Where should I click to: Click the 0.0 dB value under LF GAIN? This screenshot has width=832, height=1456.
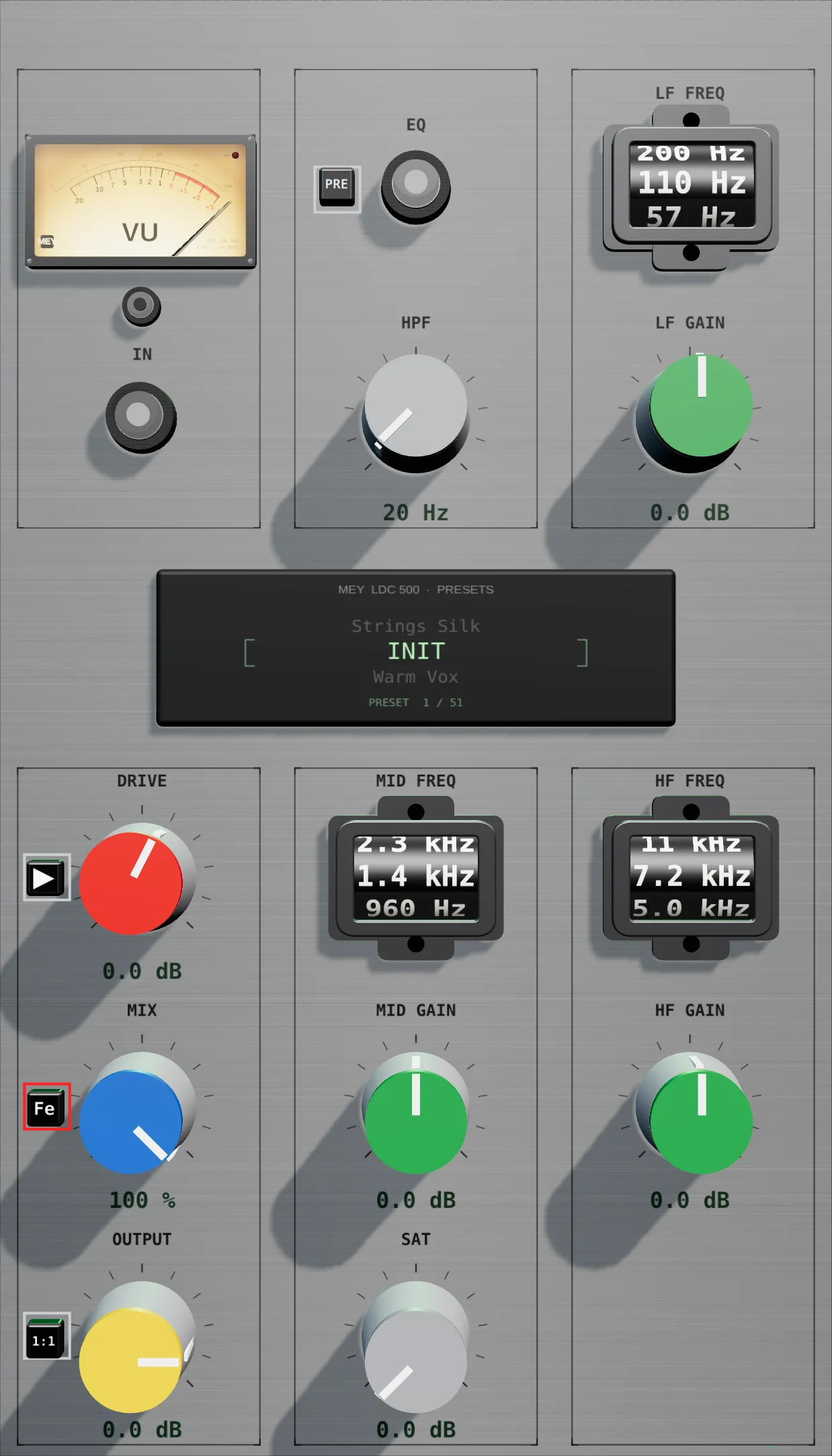[x=690, y=513]
